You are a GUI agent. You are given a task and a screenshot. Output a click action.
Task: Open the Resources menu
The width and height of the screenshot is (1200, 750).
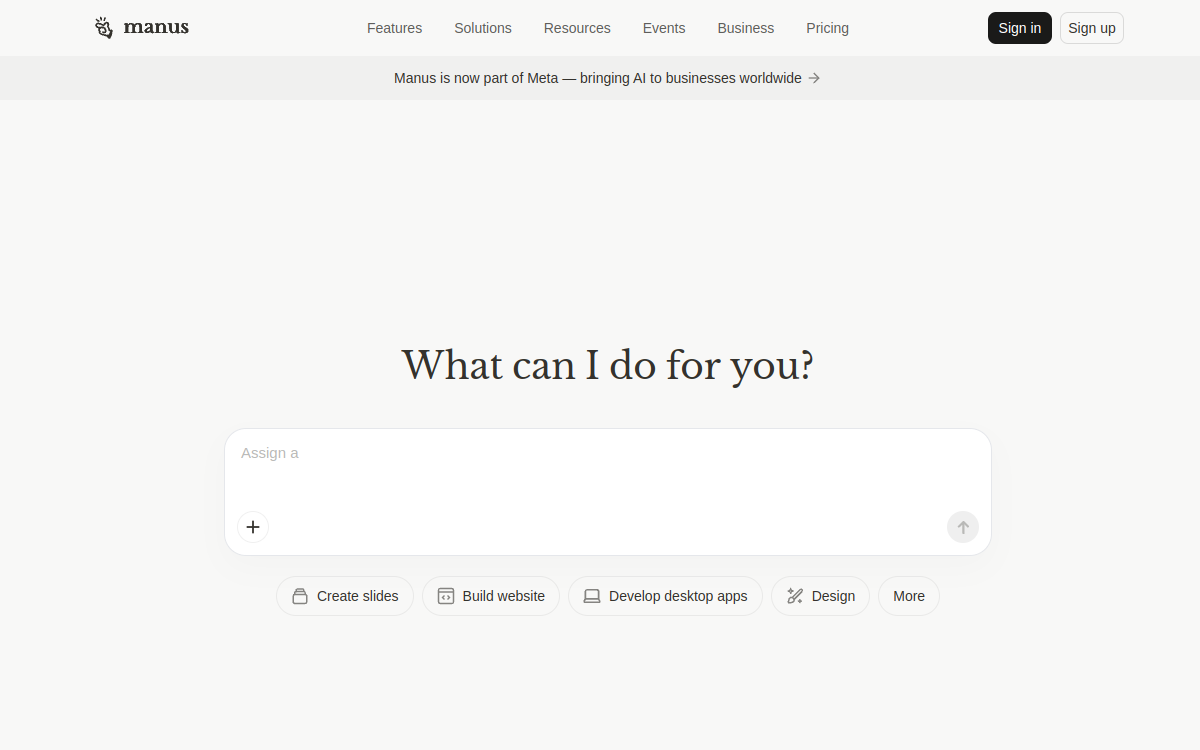tap(577, 28)
